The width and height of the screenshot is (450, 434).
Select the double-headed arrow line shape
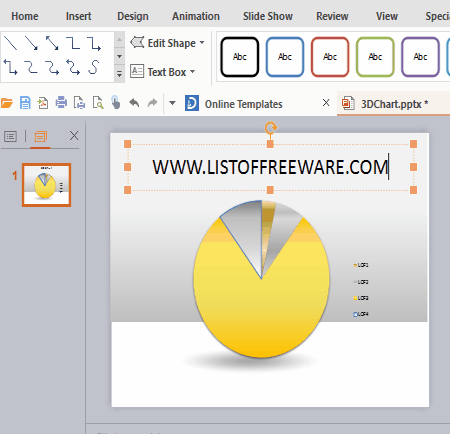point(52,43)
